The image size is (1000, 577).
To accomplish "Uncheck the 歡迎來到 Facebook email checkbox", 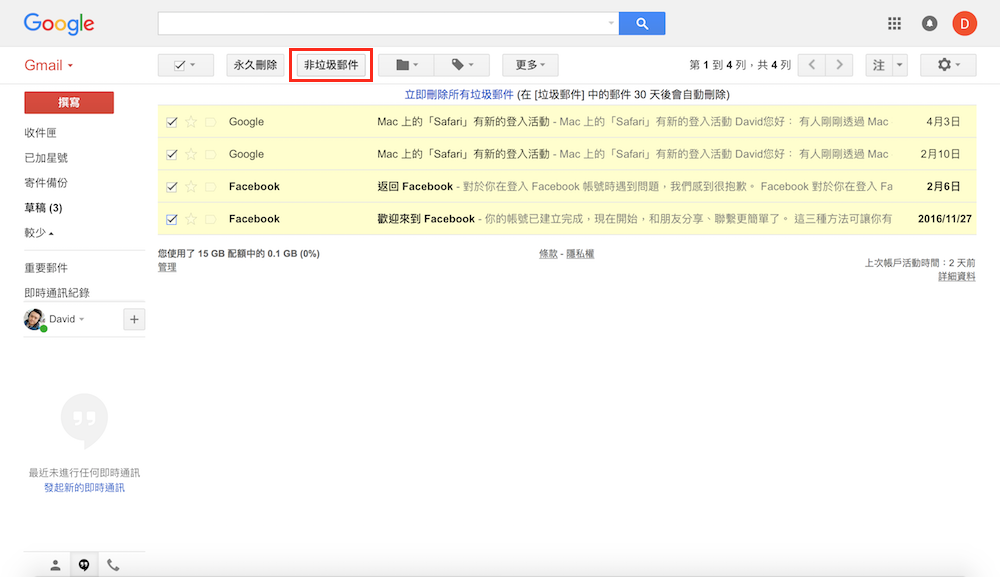I will pyautogui.click(x=172, y=219).
